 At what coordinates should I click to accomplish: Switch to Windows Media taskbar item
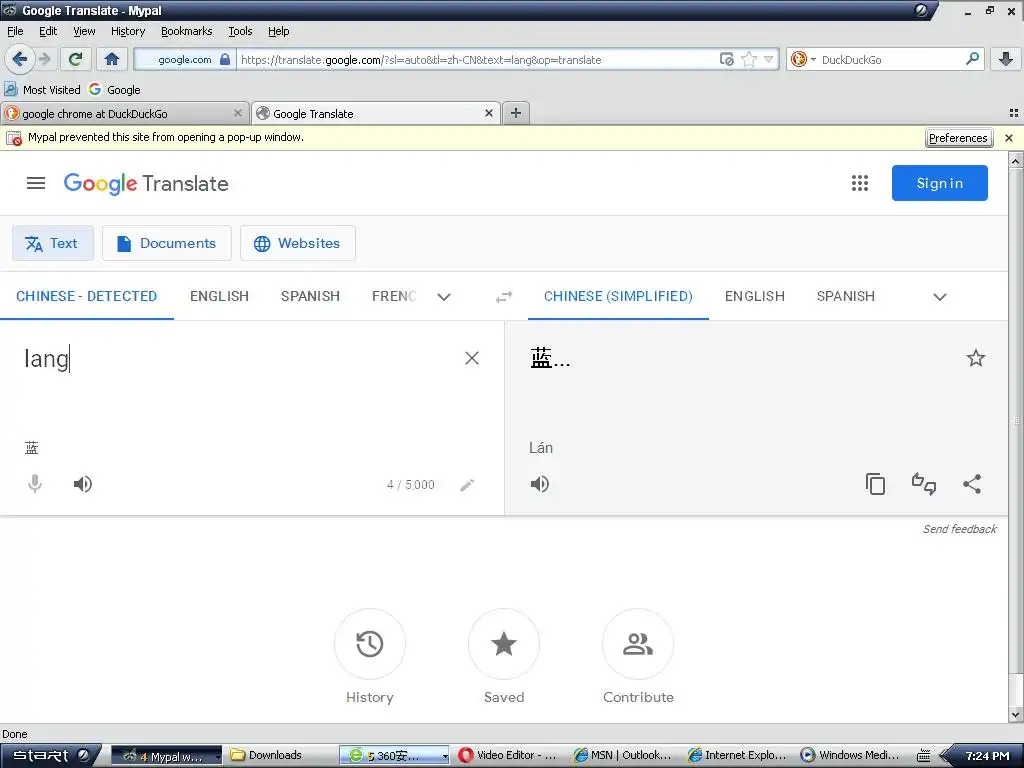point(850,756)
